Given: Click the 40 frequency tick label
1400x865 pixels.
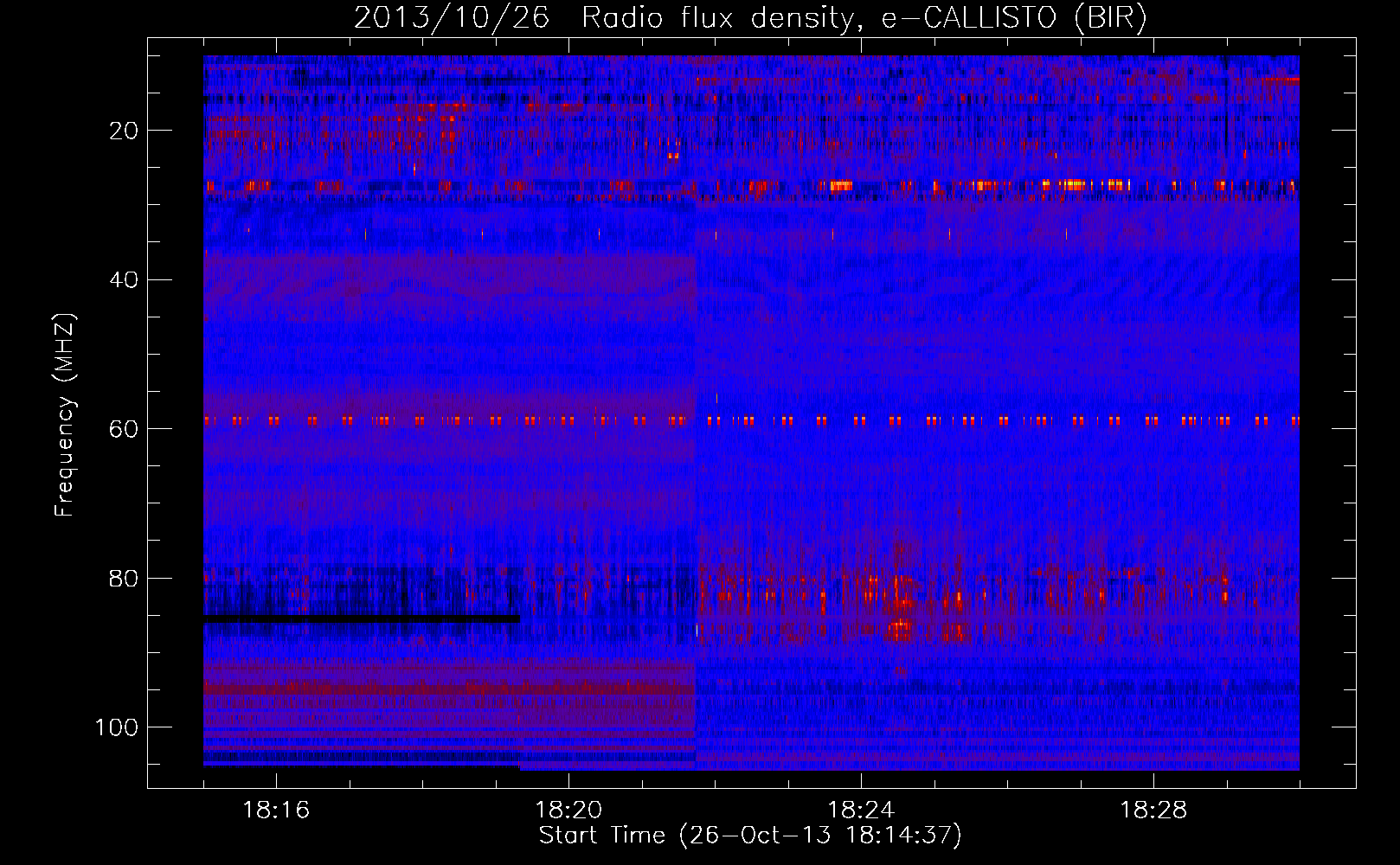Looking at the screenshot, I should pyautogui.click(x=124, y=280).
